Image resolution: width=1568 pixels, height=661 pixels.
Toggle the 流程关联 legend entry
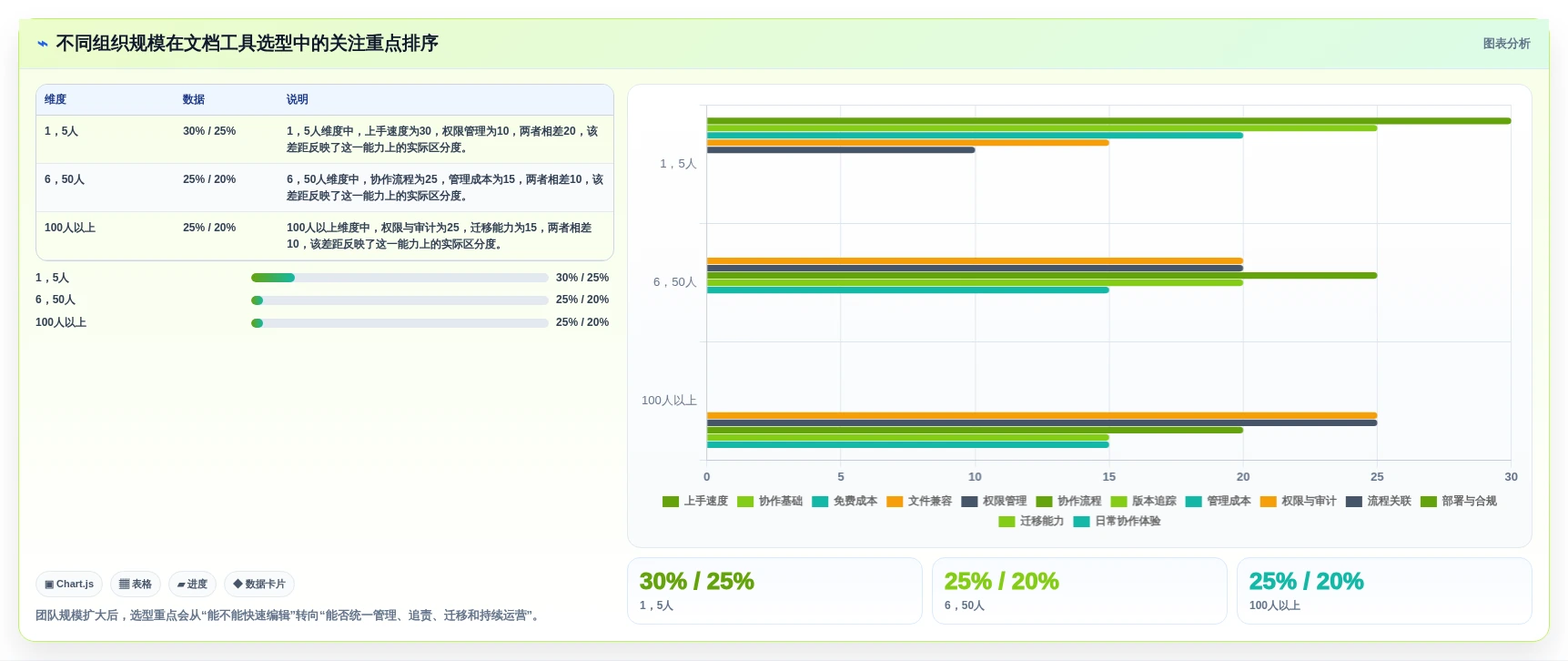pos(1378,502)
